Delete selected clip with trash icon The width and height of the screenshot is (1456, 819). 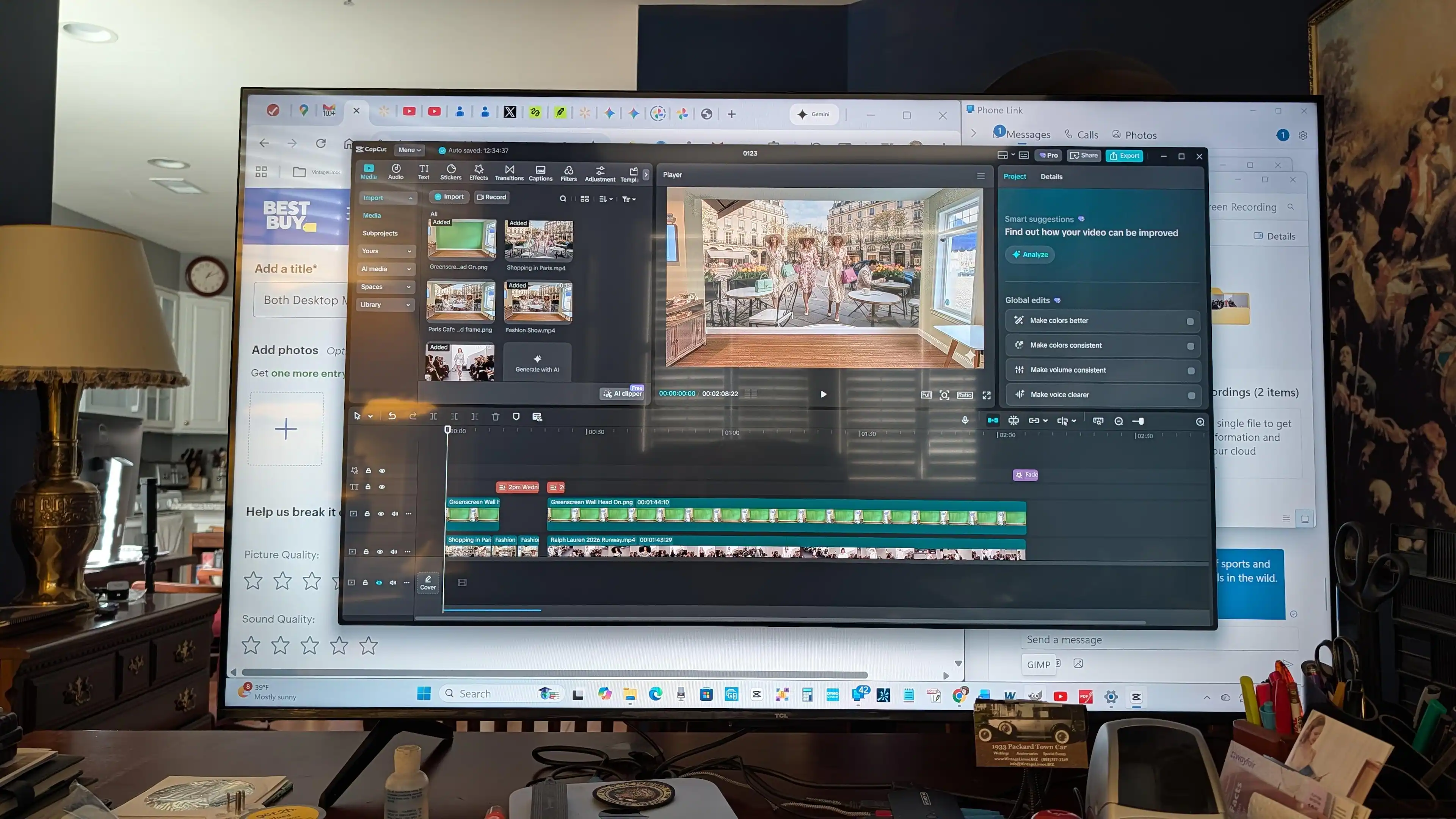tap(495, 417)
